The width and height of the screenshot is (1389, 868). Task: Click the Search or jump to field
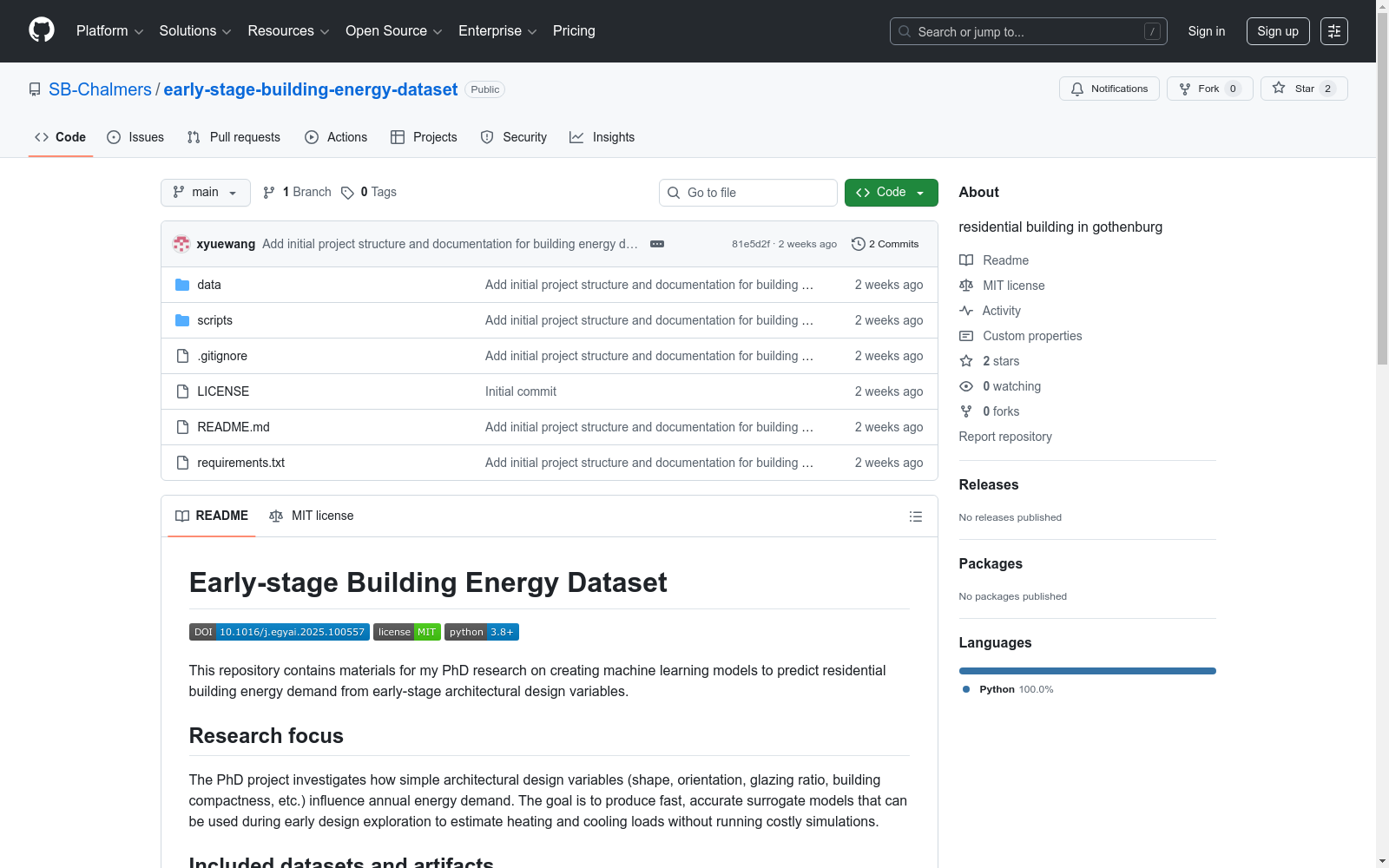point(1029,31)
